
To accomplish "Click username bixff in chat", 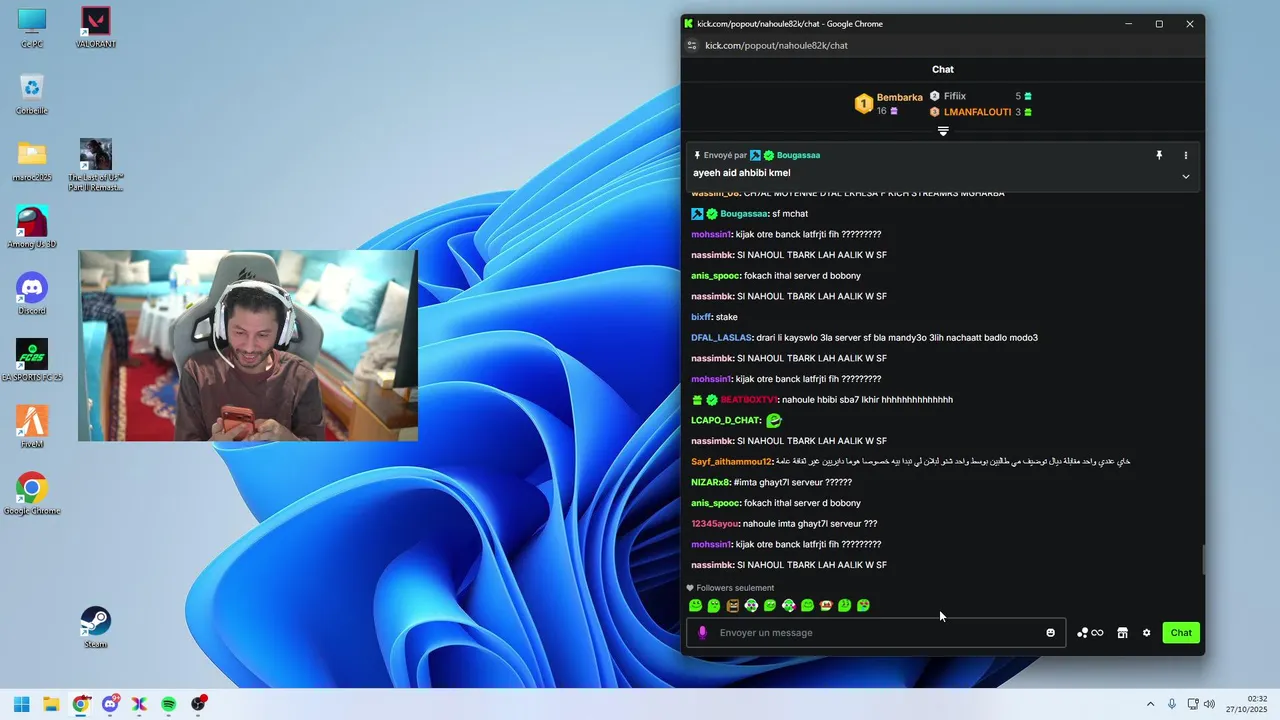I will click(x=701, y=317).
